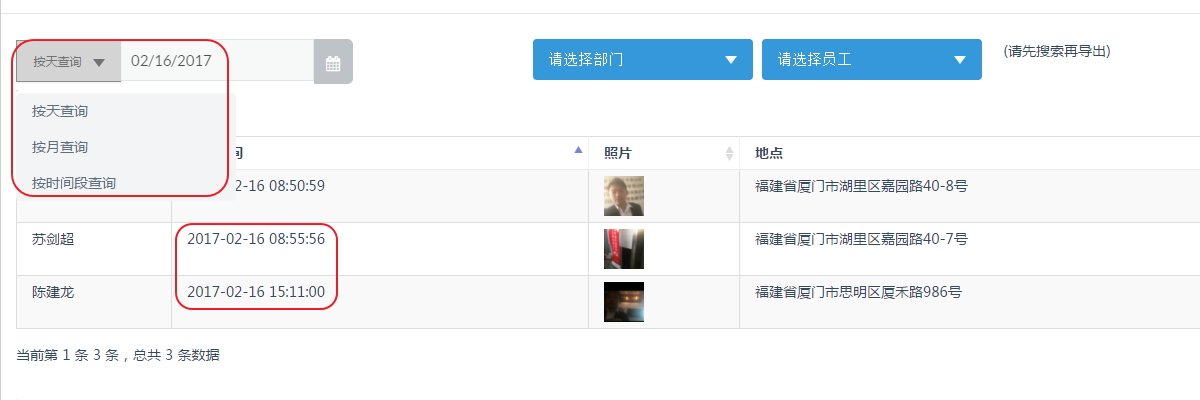Click the address 厦禾路986号 cell

(969, 302)
